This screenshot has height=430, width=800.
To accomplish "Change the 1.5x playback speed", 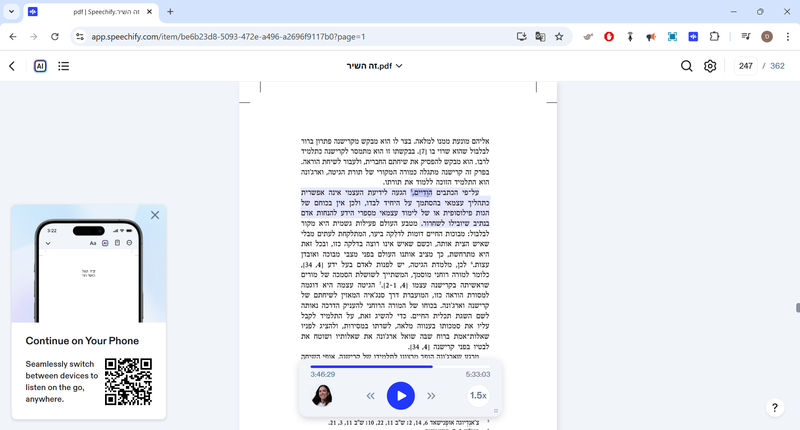I will [478, 396].
